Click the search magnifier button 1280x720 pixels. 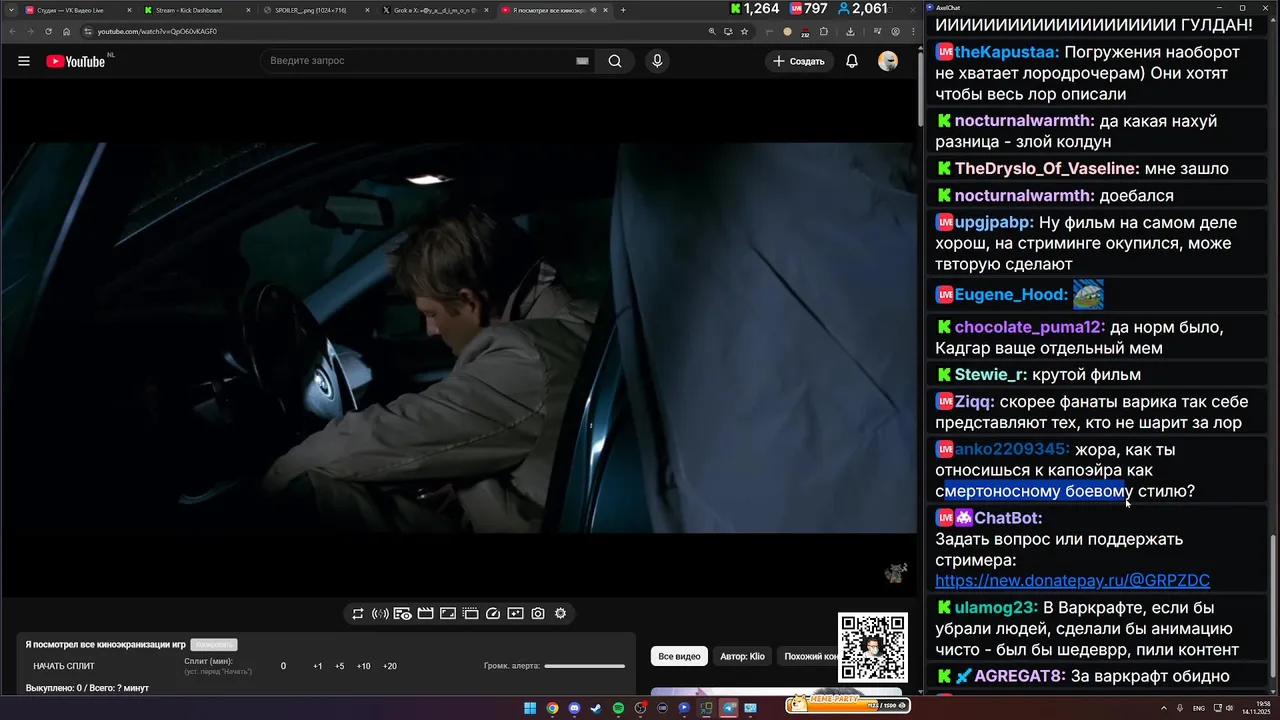[615, 61]
